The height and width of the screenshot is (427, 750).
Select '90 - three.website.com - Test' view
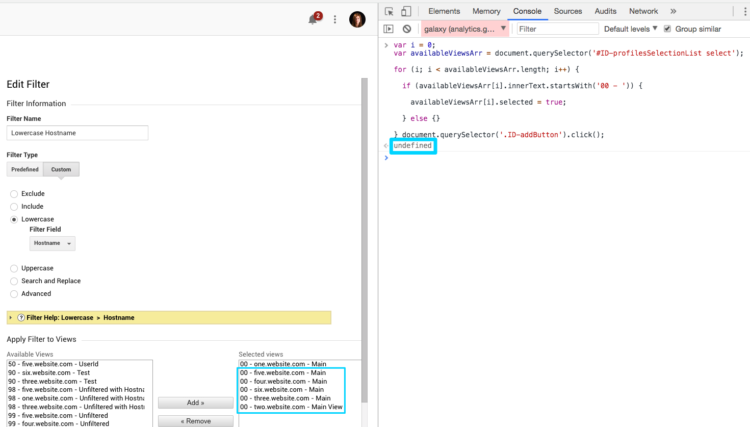coord(79,381)
